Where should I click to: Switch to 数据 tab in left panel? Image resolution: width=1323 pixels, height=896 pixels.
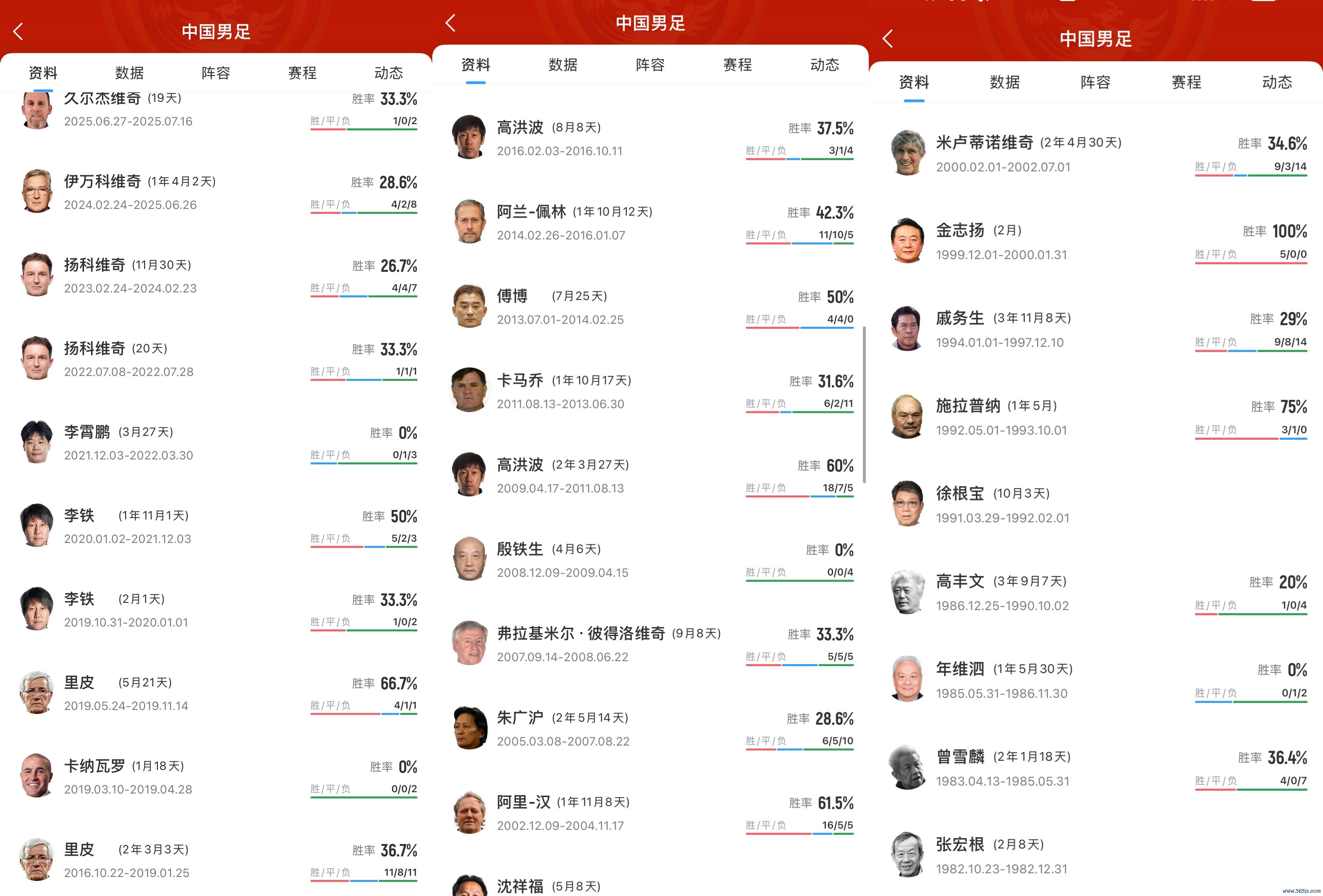click(x=129, y=73)
